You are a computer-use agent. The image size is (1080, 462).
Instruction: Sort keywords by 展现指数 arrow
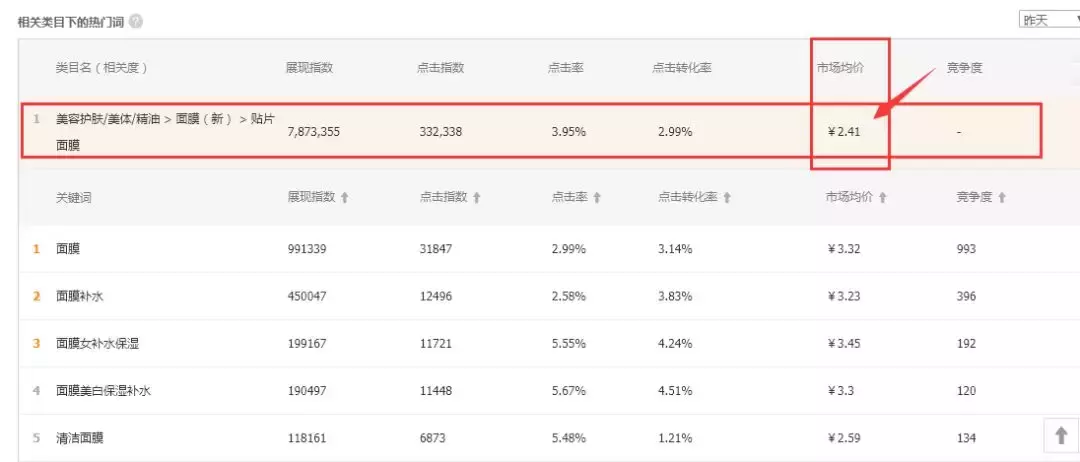point(345,198)
